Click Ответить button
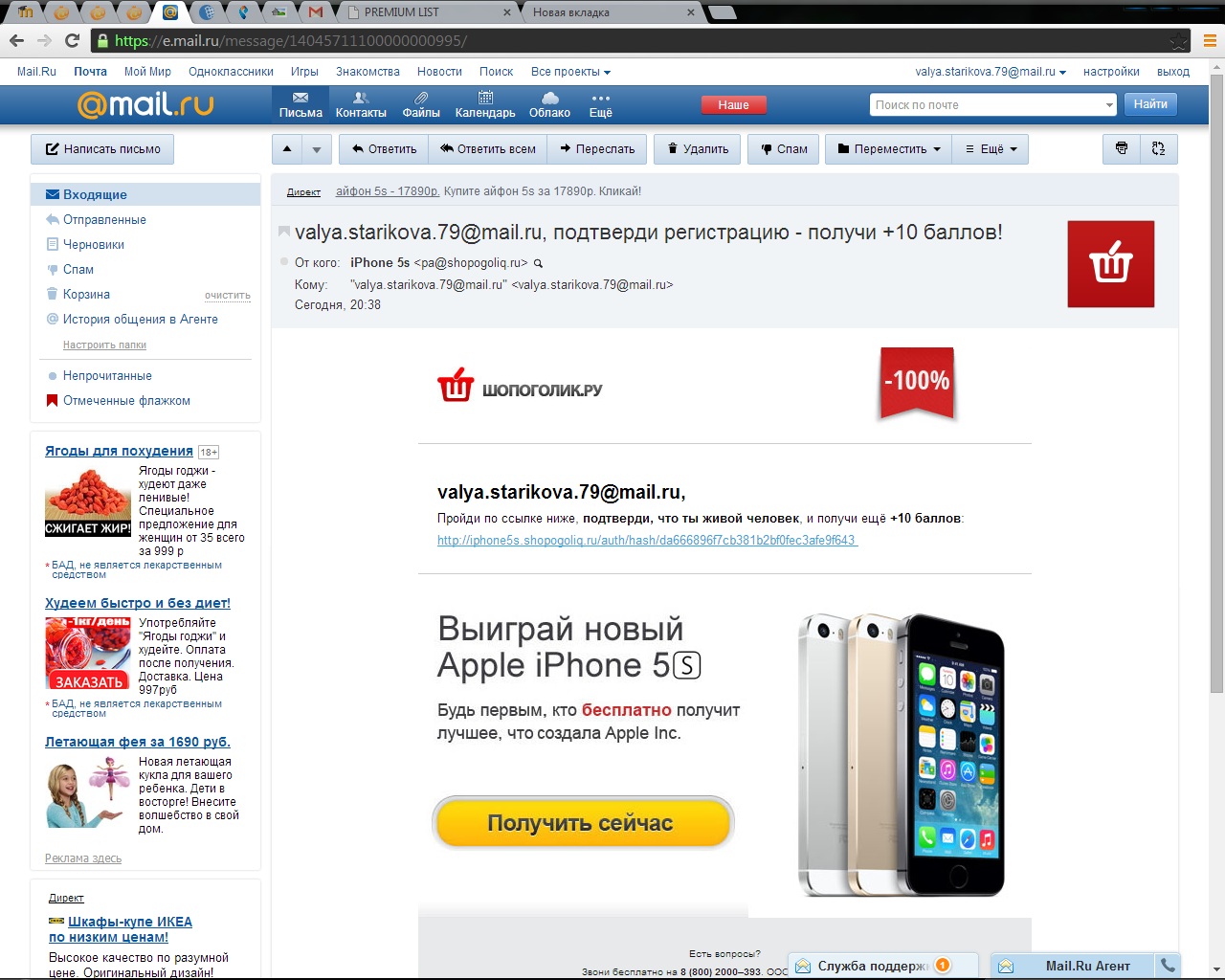Screen dimensions: 1225x980 pos(384,148)
